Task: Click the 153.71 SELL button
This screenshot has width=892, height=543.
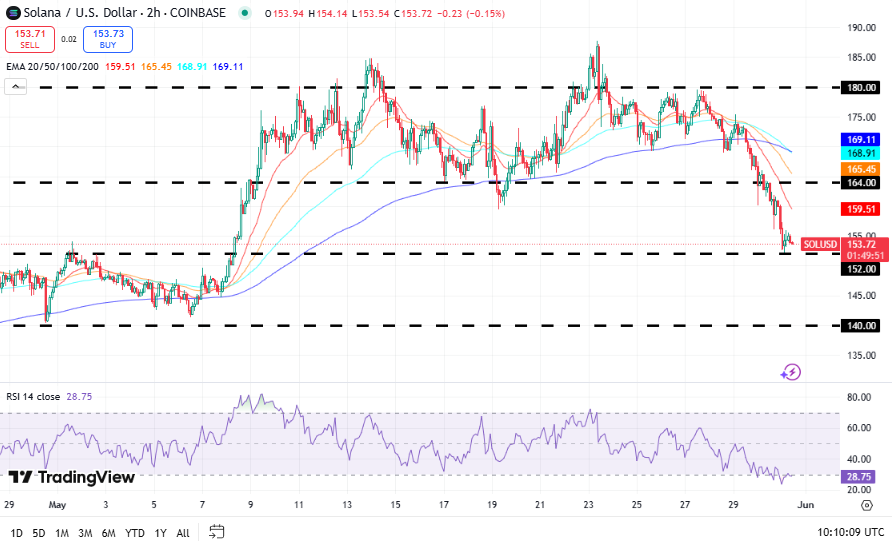Action: (x=30, y=39)
